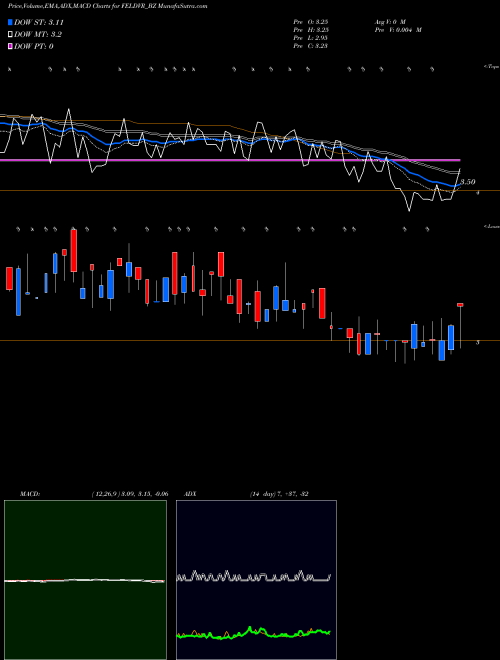
Task: Select the 'DOW ST: 3.11' legend text
Action: [39, 22]
